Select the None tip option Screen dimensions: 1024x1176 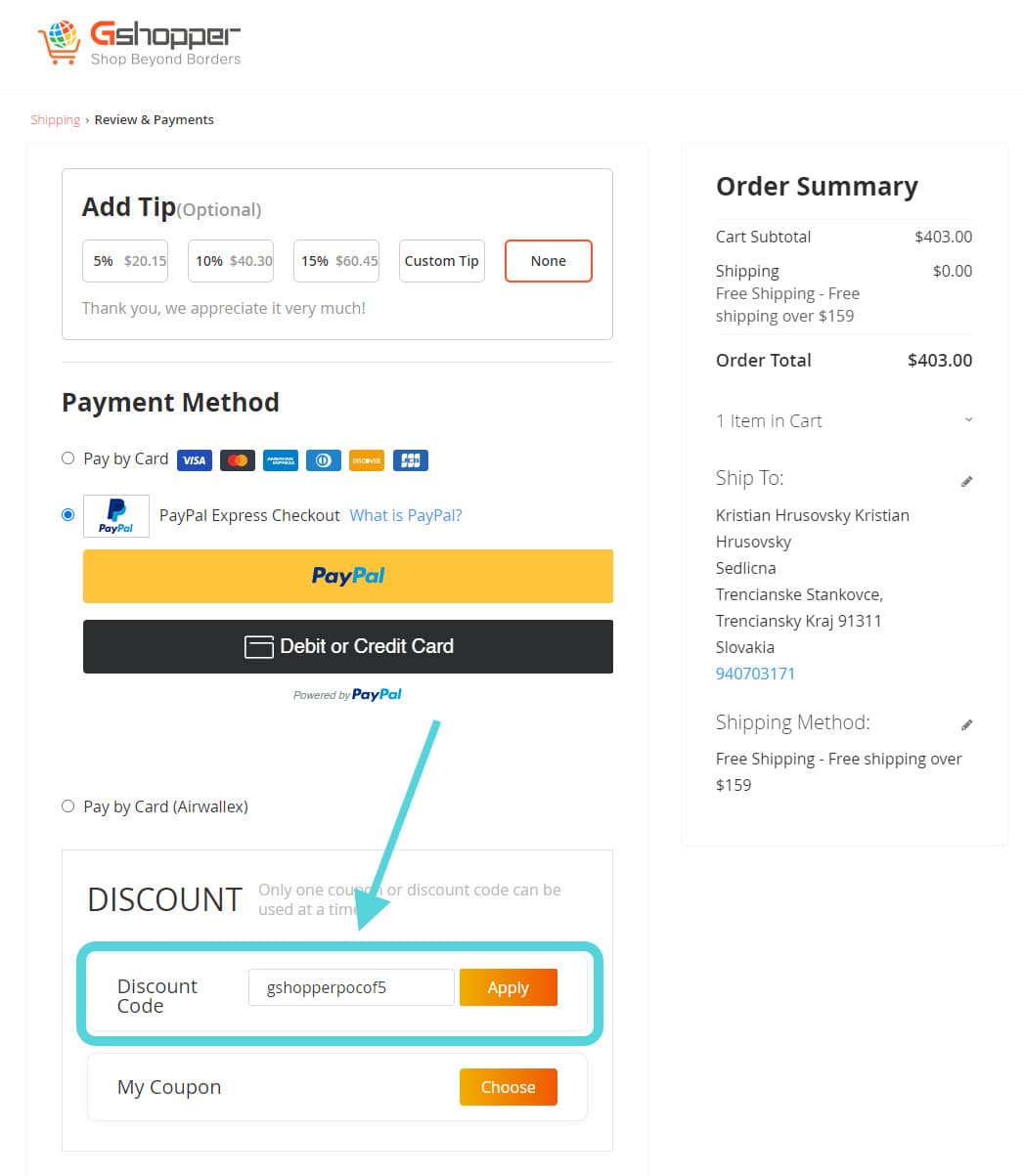click(548, 260)
